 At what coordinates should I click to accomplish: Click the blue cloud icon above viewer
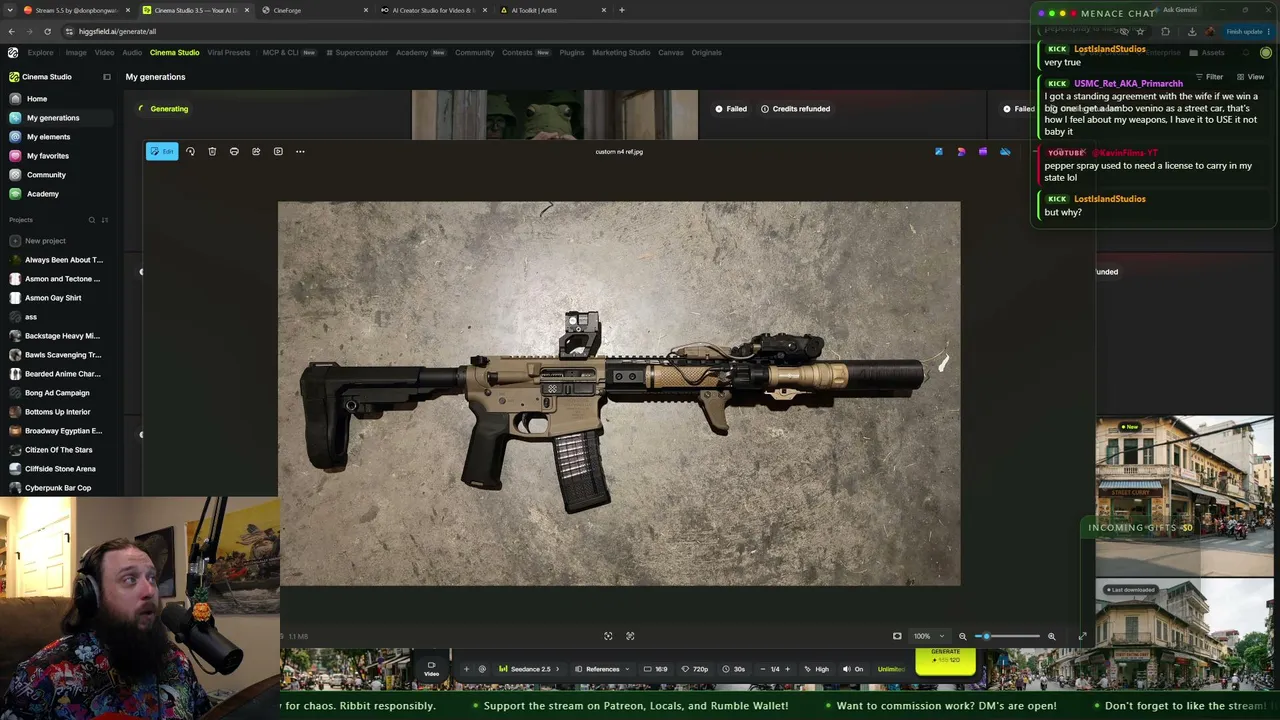1005,152
